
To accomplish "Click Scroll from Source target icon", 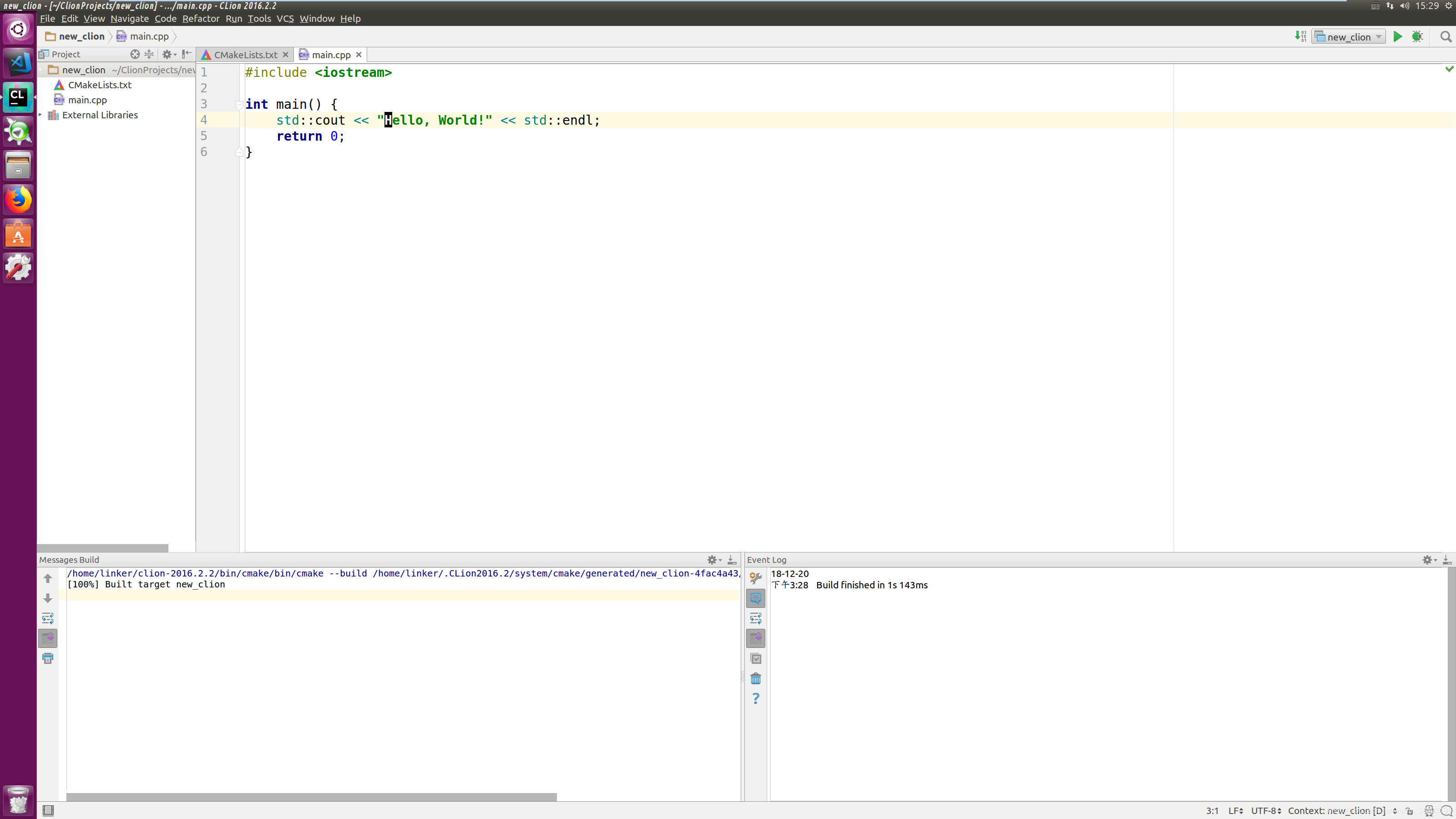I will [x=135, y=54].
